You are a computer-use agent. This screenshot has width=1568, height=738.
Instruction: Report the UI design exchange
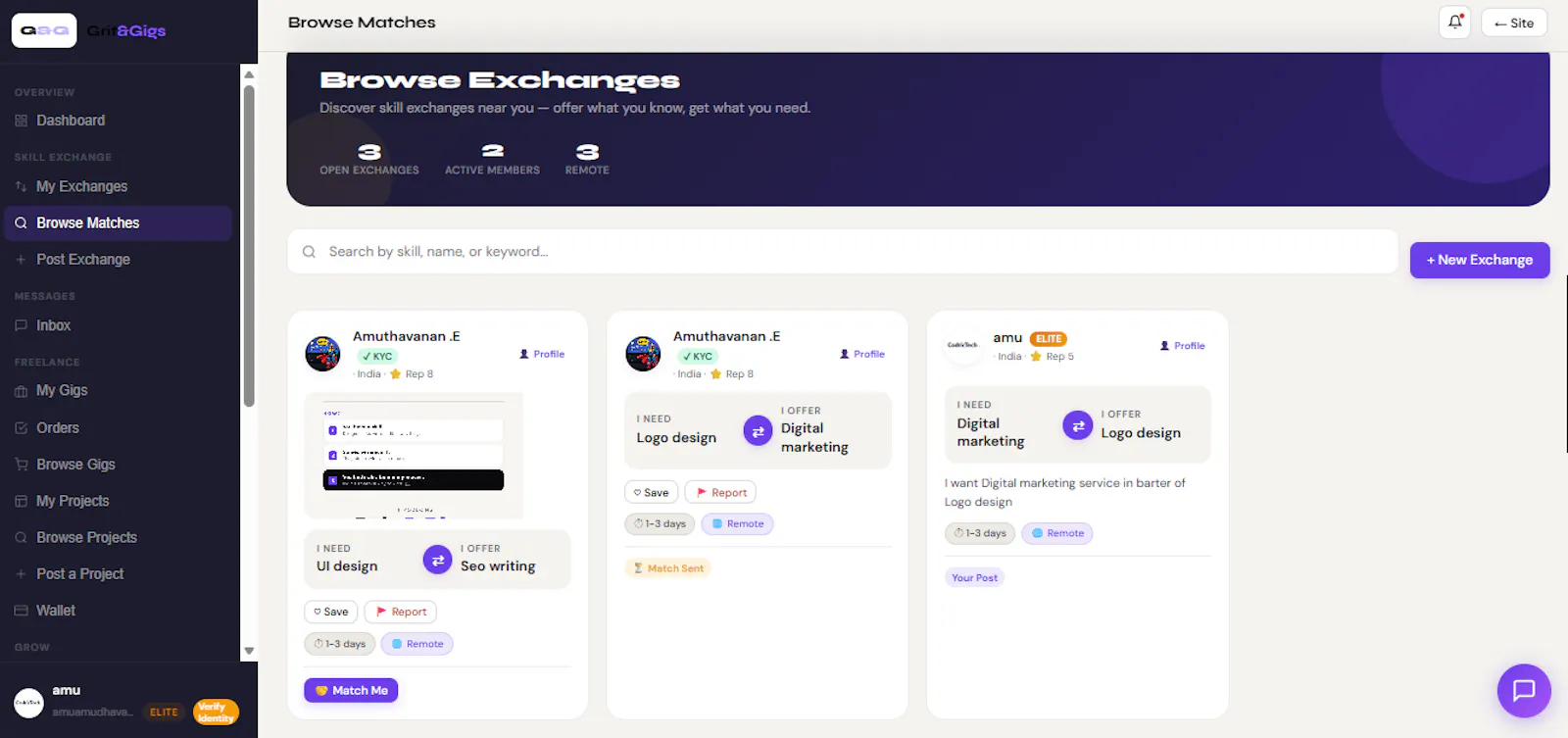click(x=400, y=612)
